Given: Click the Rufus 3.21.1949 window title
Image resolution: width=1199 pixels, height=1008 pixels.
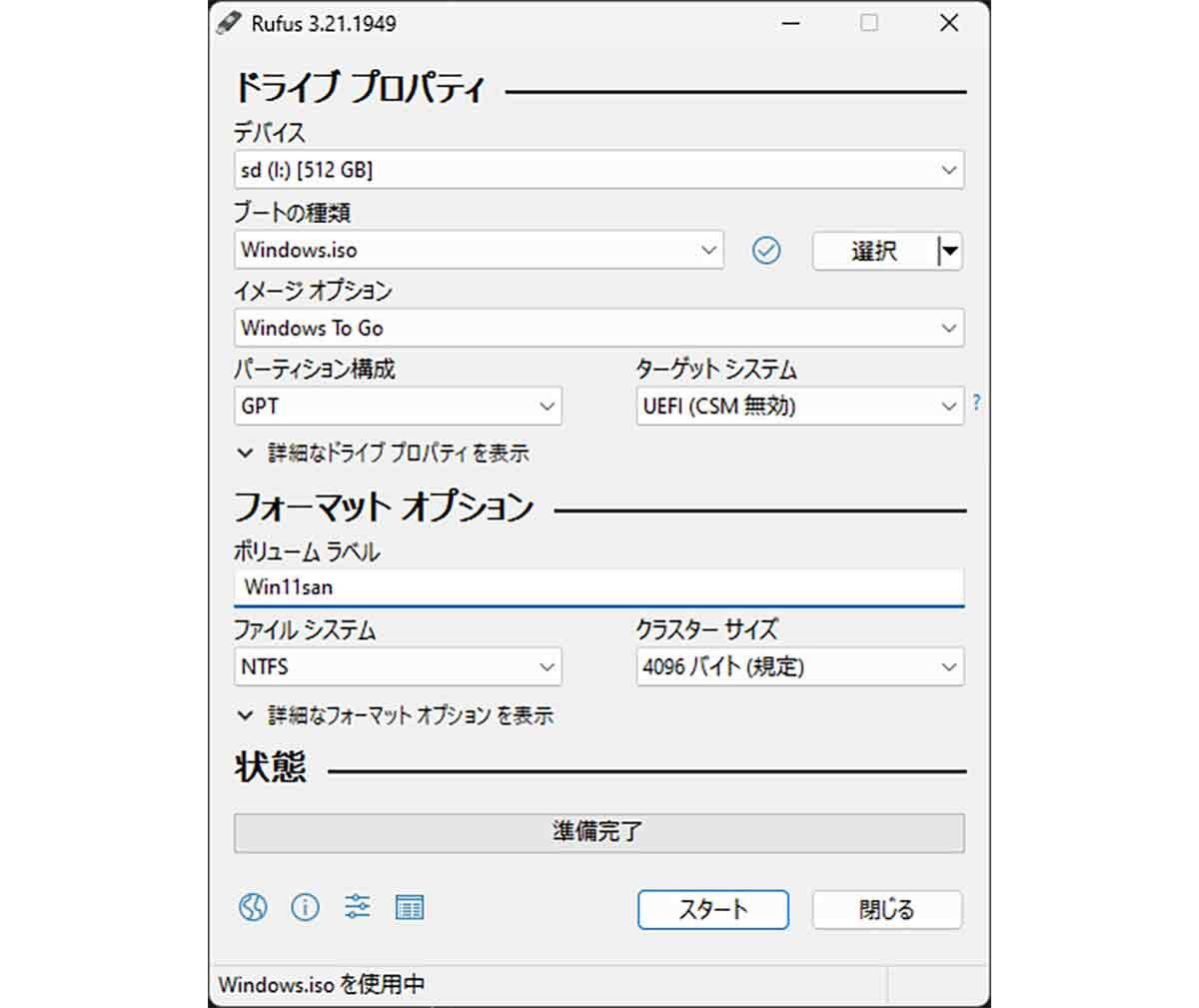Looking at the screenshot, I should coord(324,23).
